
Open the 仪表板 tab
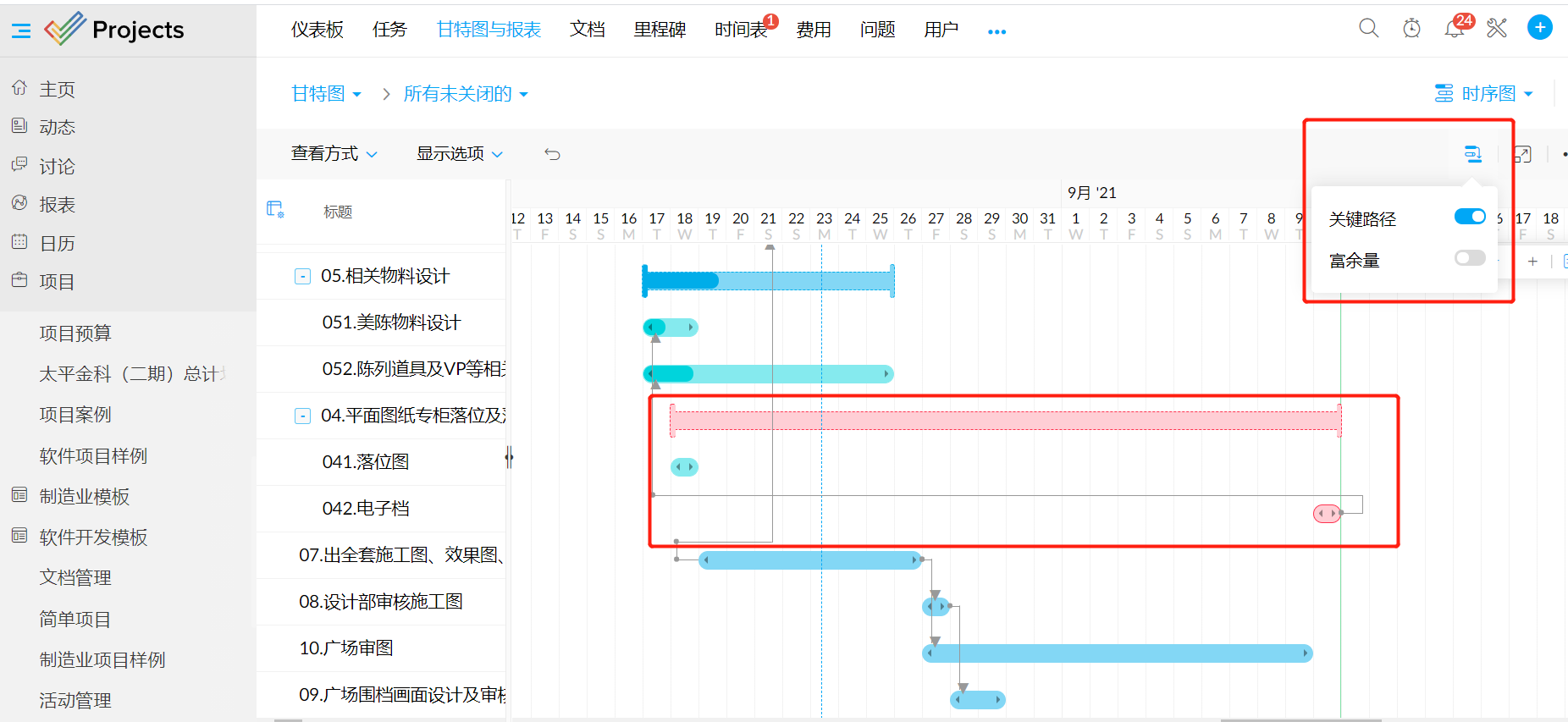[317, 30]
